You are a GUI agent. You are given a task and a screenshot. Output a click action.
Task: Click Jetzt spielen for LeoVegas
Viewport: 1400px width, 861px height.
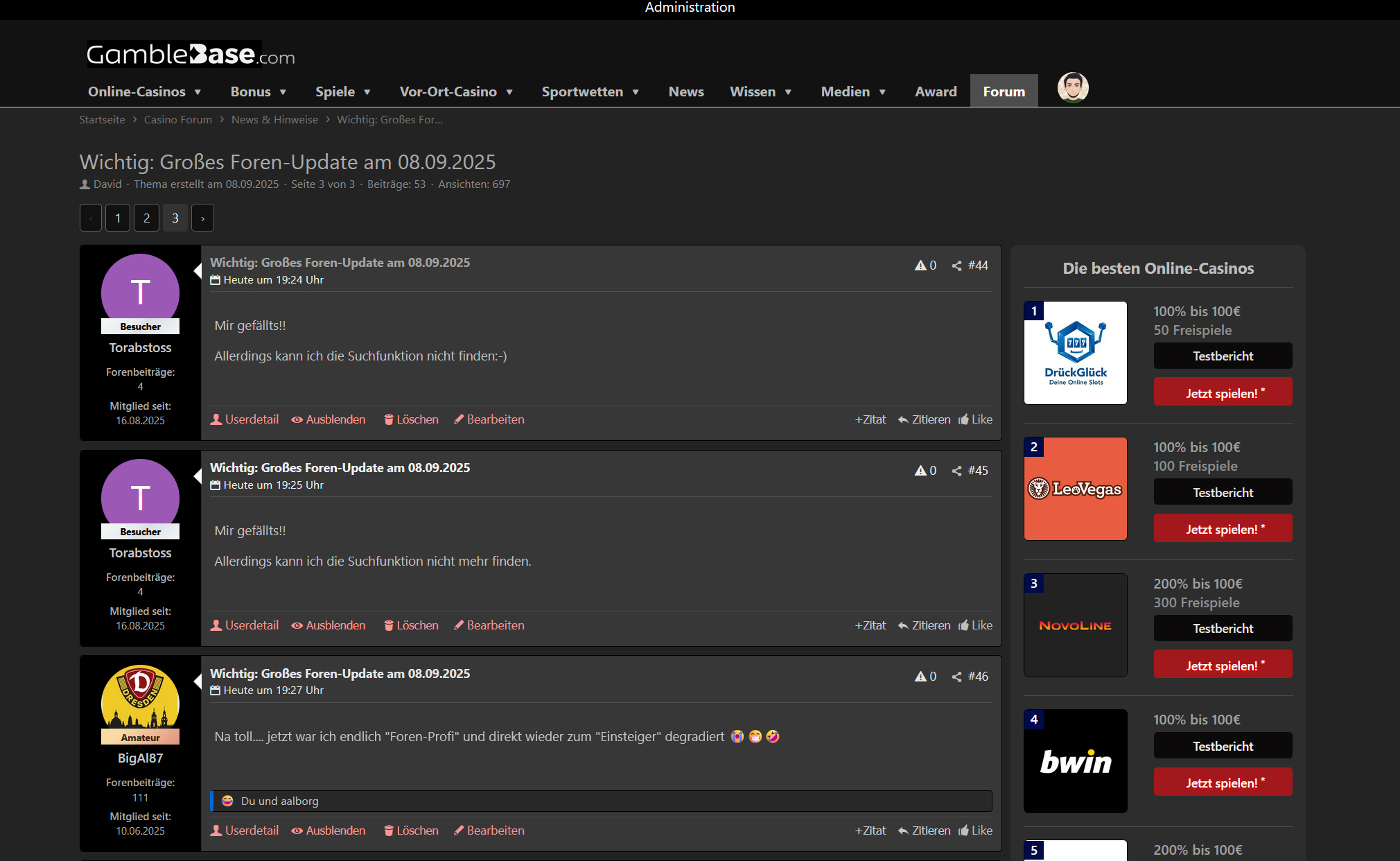(x=1223, y=529)
